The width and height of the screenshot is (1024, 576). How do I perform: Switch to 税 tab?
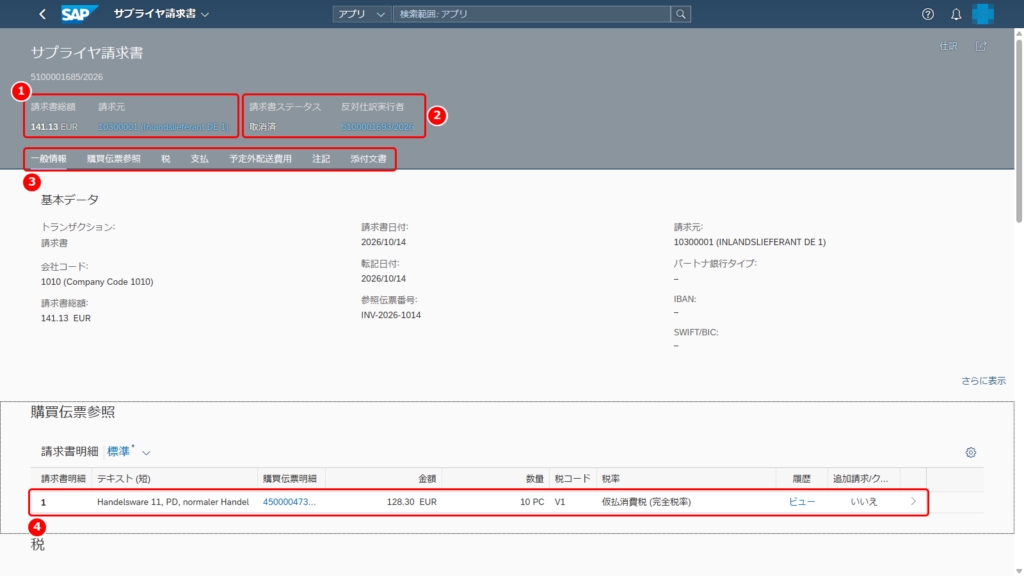165,159
